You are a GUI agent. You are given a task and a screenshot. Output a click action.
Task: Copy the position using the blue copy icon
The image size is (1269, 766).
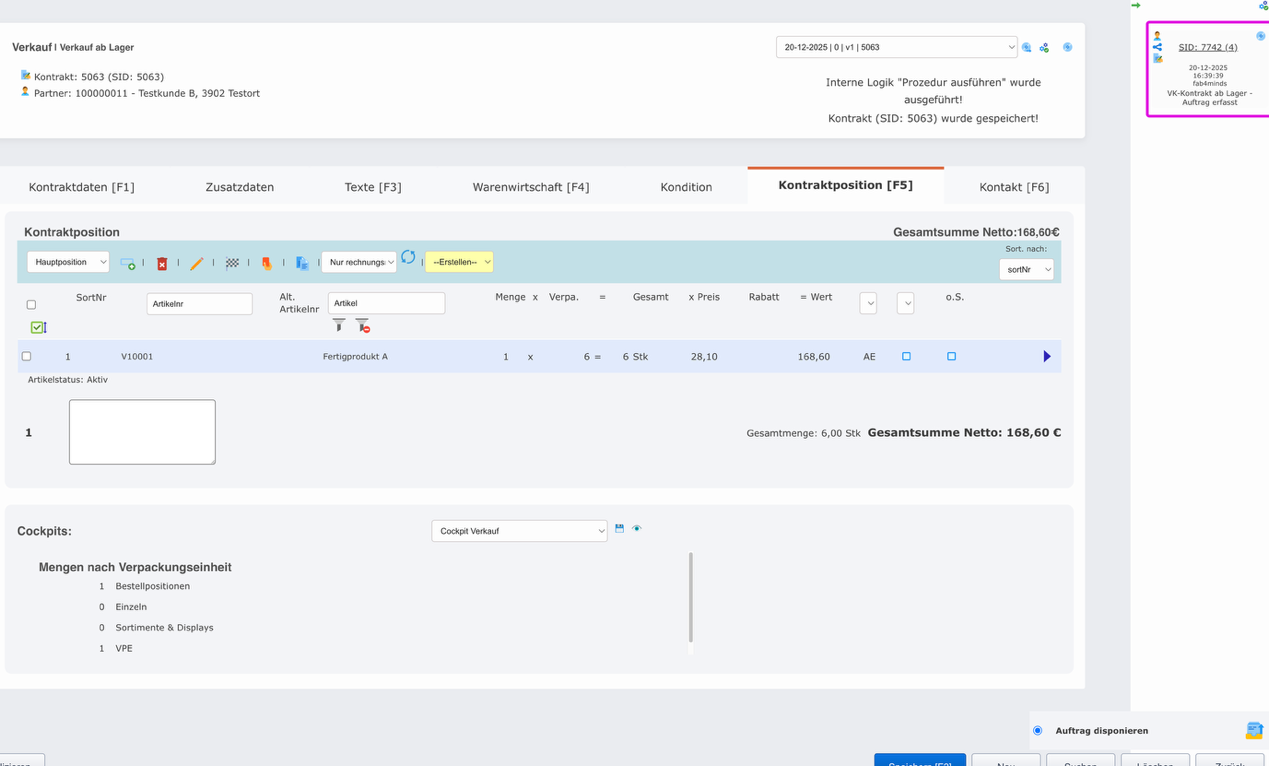[x=302, y=262]
